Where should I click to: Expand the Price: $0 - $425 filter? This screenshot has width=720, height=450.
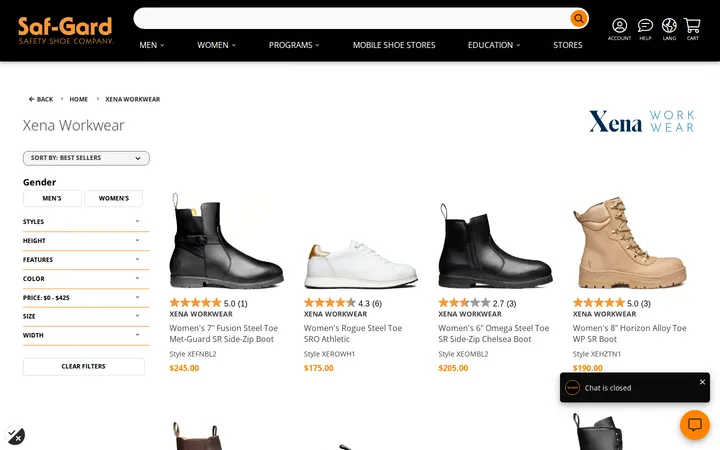(86, 298)
